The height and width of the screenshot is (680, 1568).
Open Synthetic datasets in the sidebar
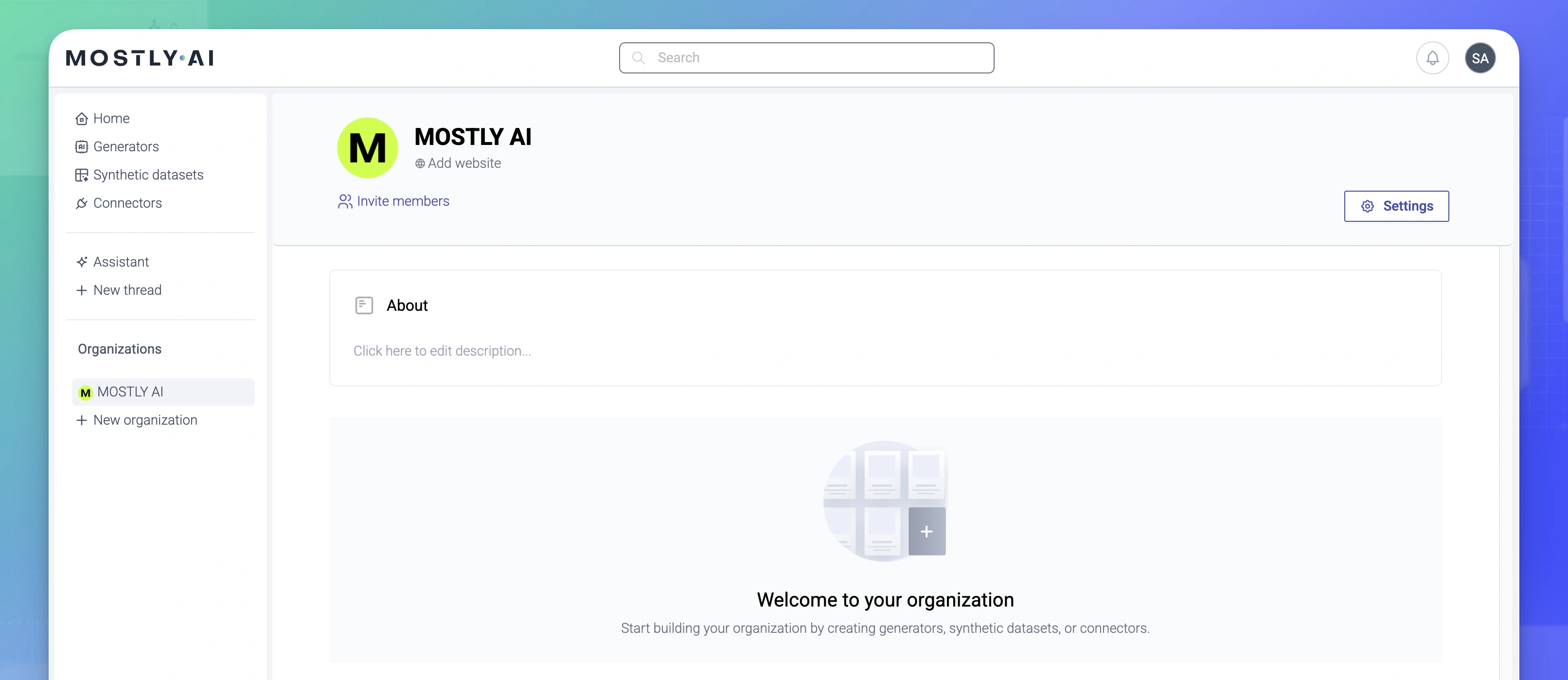[140, 175]
